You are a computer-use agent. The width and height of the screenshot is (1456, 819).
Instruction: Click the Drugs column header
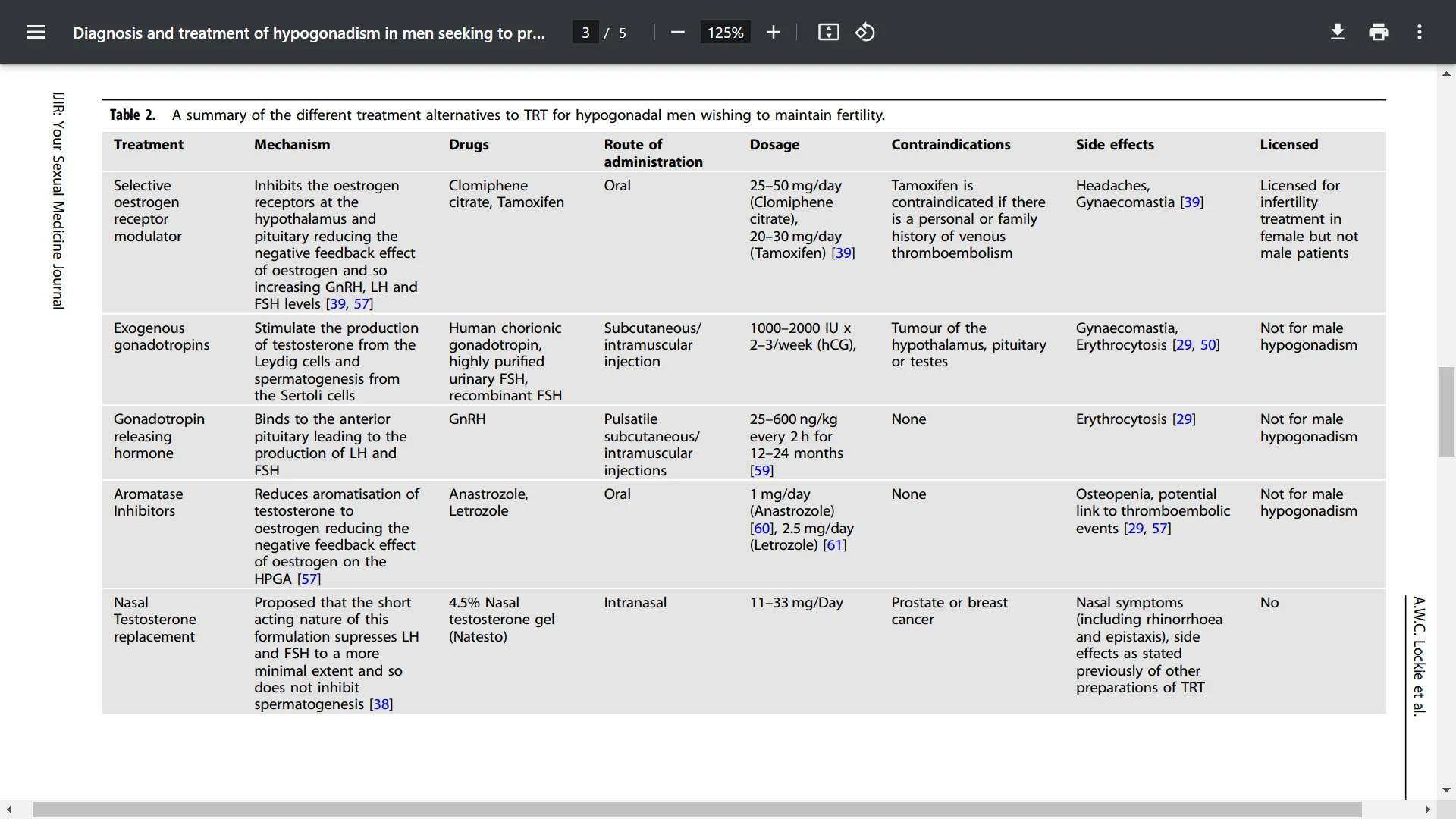coord(469,145)
